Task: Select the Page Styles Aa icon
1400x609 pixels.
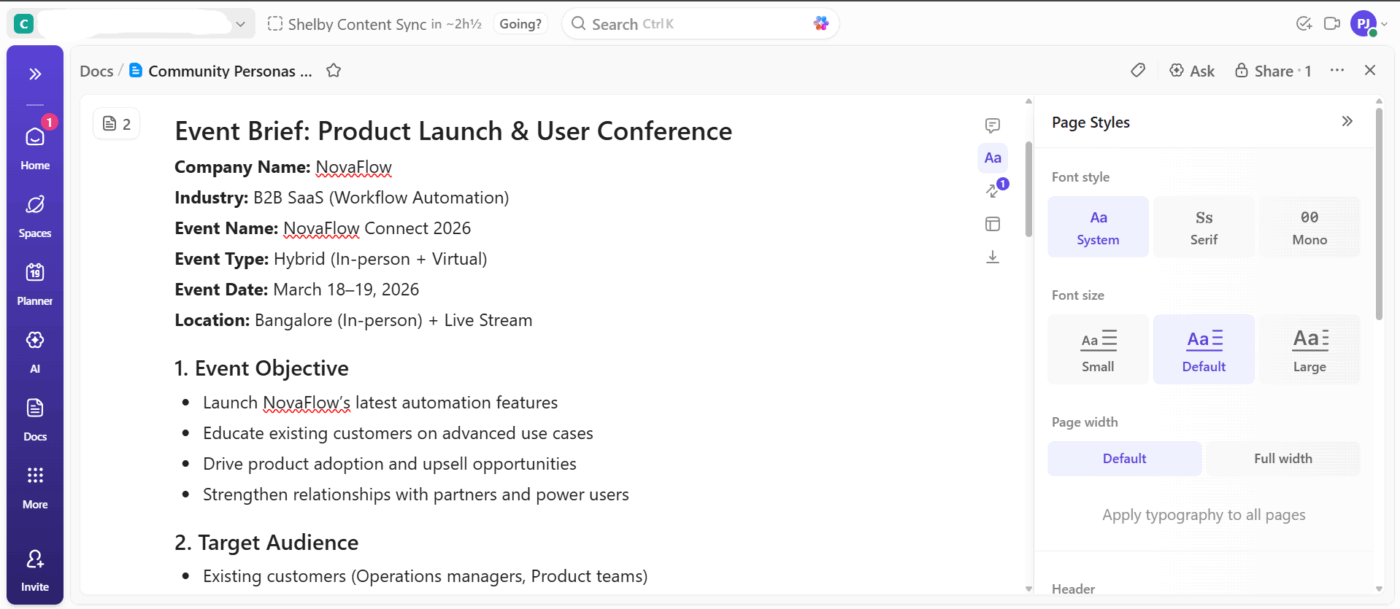Action: pos(992,157)
